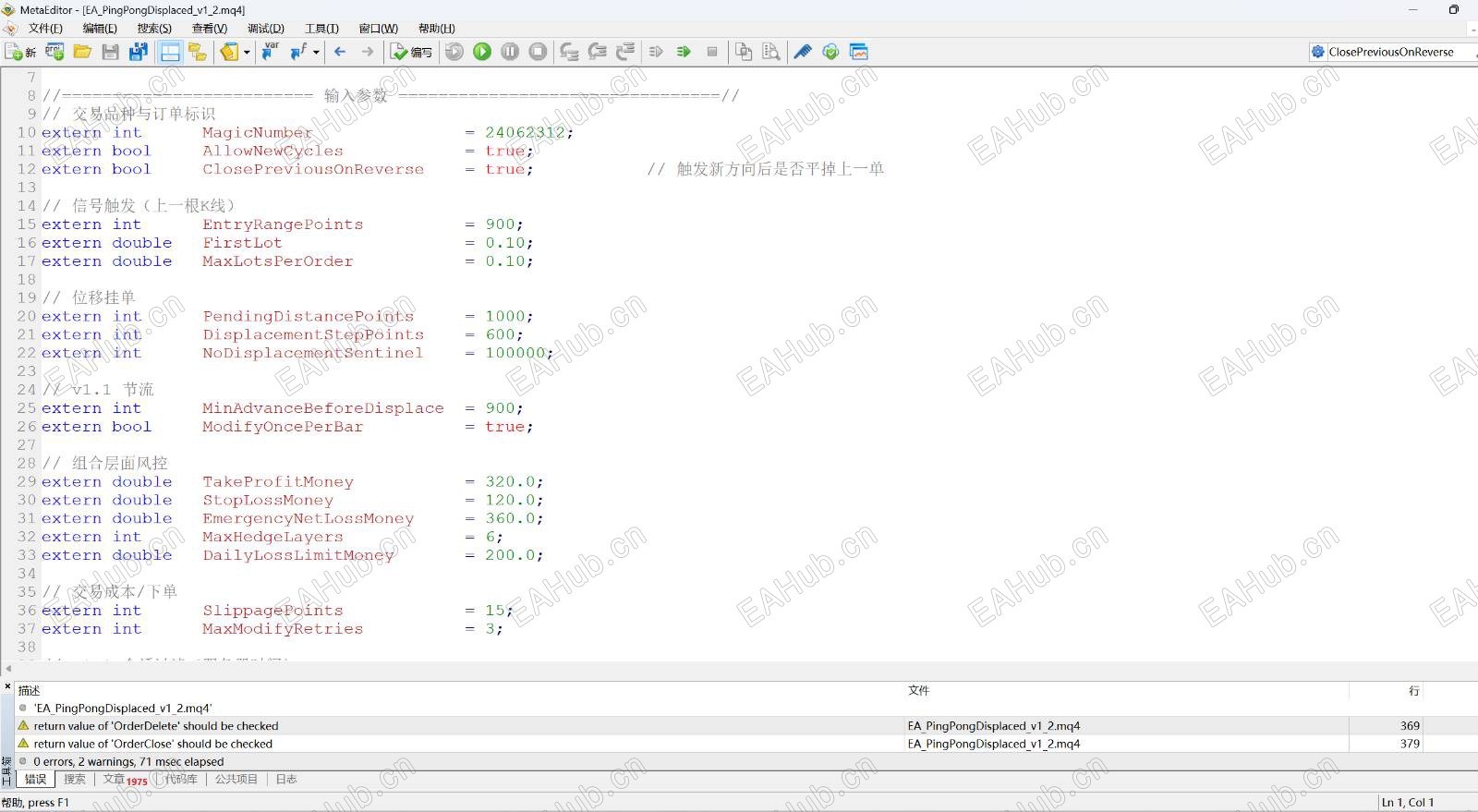Screen dimensions: 1478x812
Task: Click the find in files icon
Action: [771, 52]
